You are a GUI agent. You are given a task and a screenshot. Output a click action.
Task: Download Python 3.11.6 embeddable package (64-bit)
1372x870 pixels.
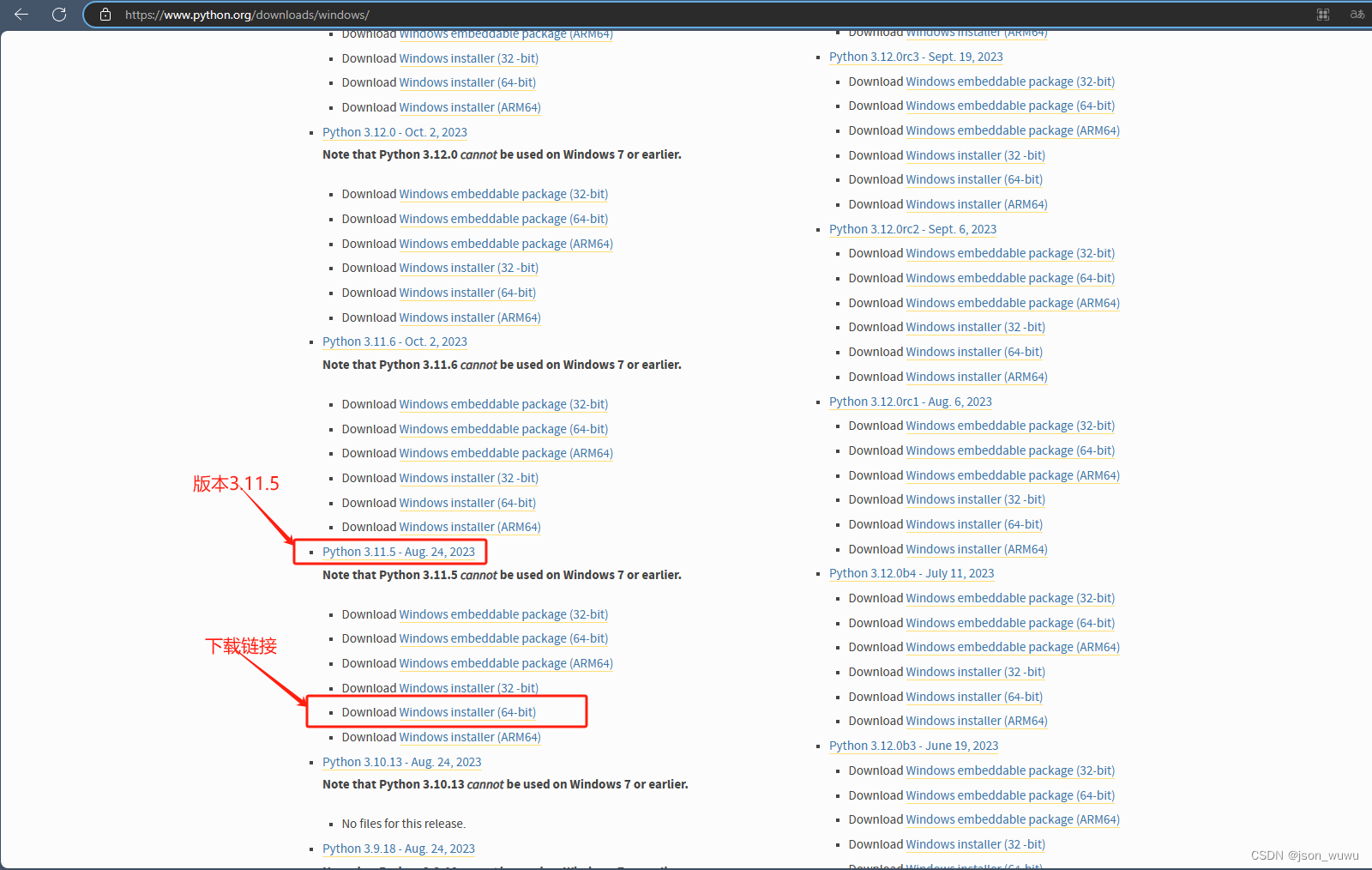pyautogui.click(x=503, y=429)
